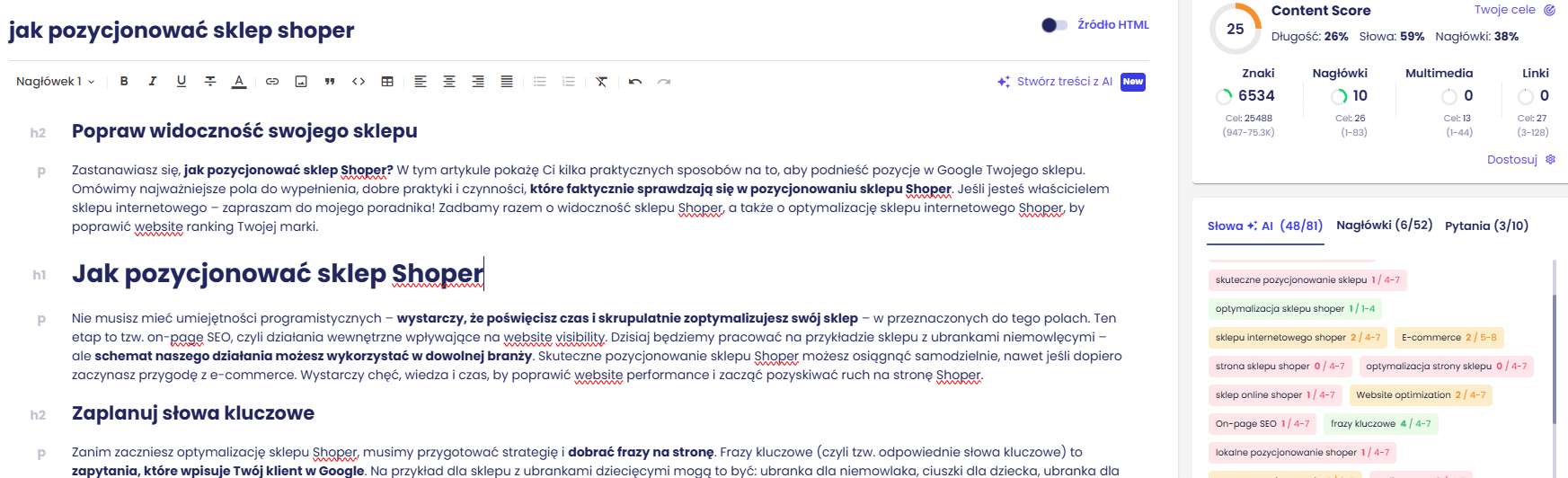Open the text color picker
Viewport: 1568px width, 478px height.
click(x=239, y=82)
